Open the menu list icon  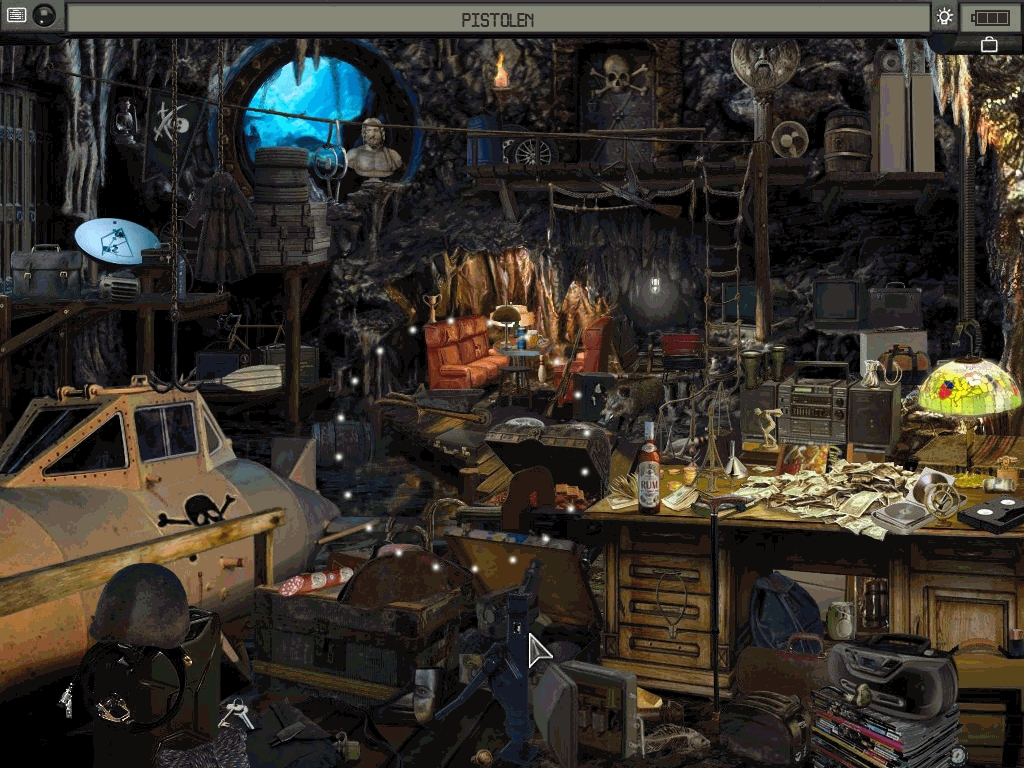16,15
